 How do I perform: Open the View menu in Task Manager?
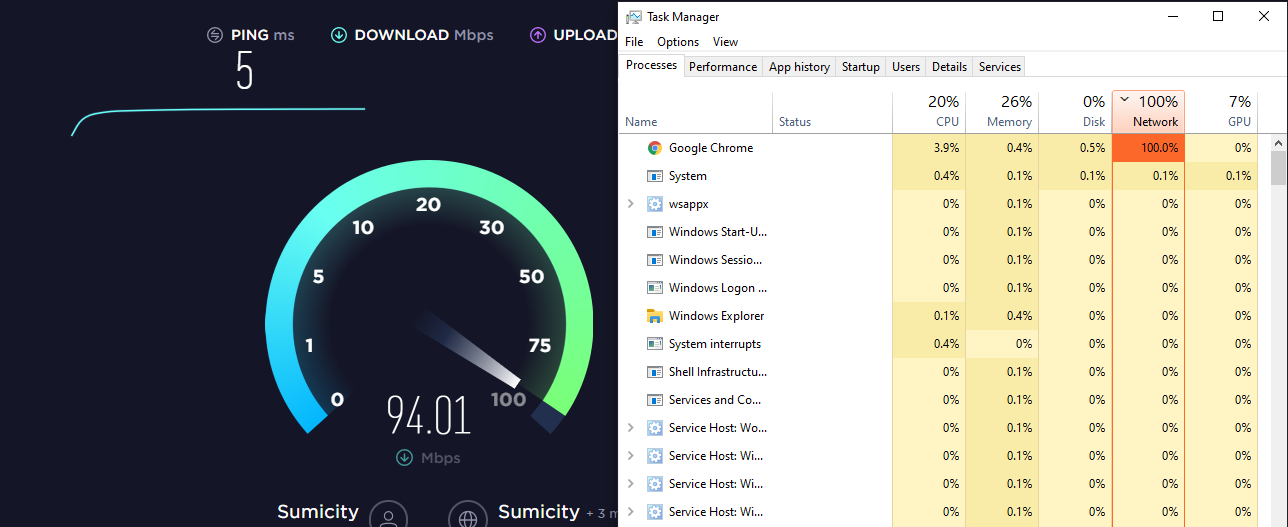725,42
